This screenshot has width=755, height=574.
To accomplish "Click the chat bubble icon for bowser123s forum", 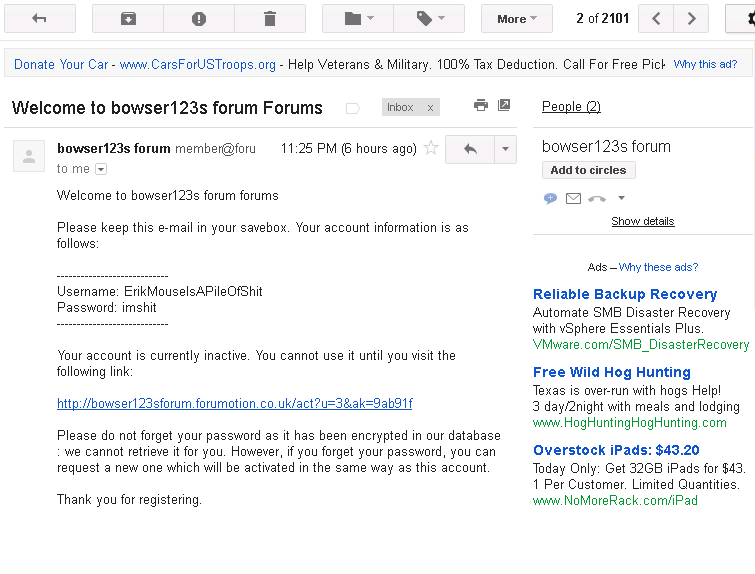I will 550,198.
